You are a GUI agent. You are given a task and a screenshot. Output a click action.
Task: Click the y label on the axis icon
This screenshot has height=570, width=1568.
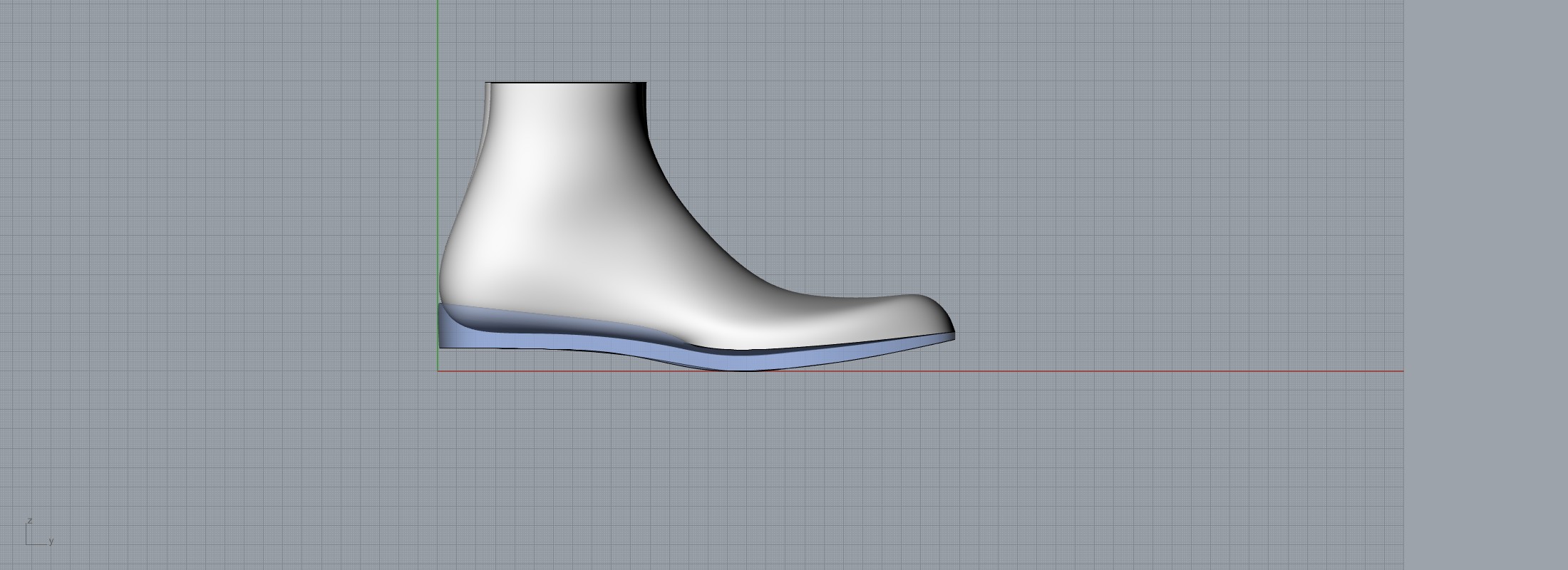(x=51, y=541)
